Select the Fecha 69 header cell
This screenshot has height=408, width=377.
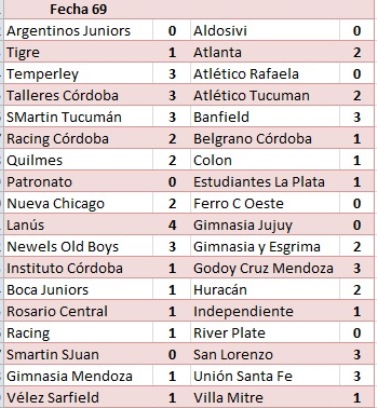pos(78,9)
